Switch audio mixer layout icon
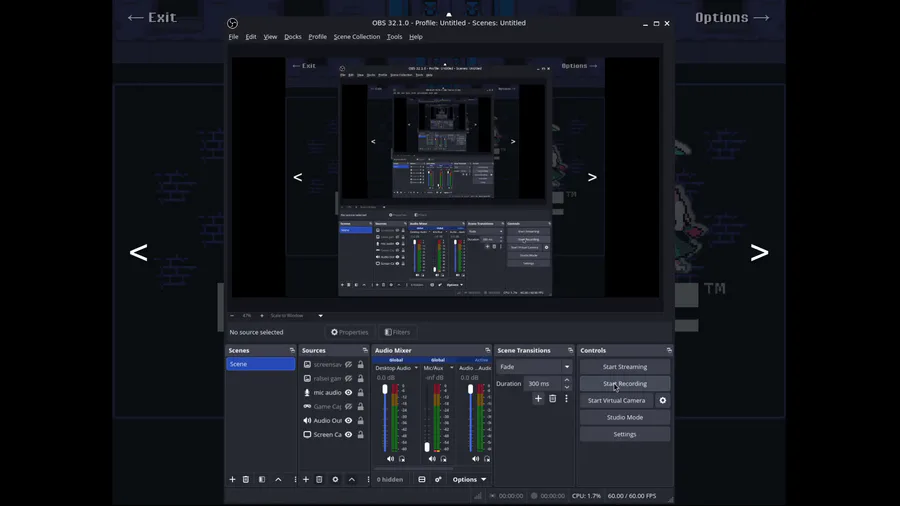The height and width of the screenshot is (506, 900). coord(422,479)
